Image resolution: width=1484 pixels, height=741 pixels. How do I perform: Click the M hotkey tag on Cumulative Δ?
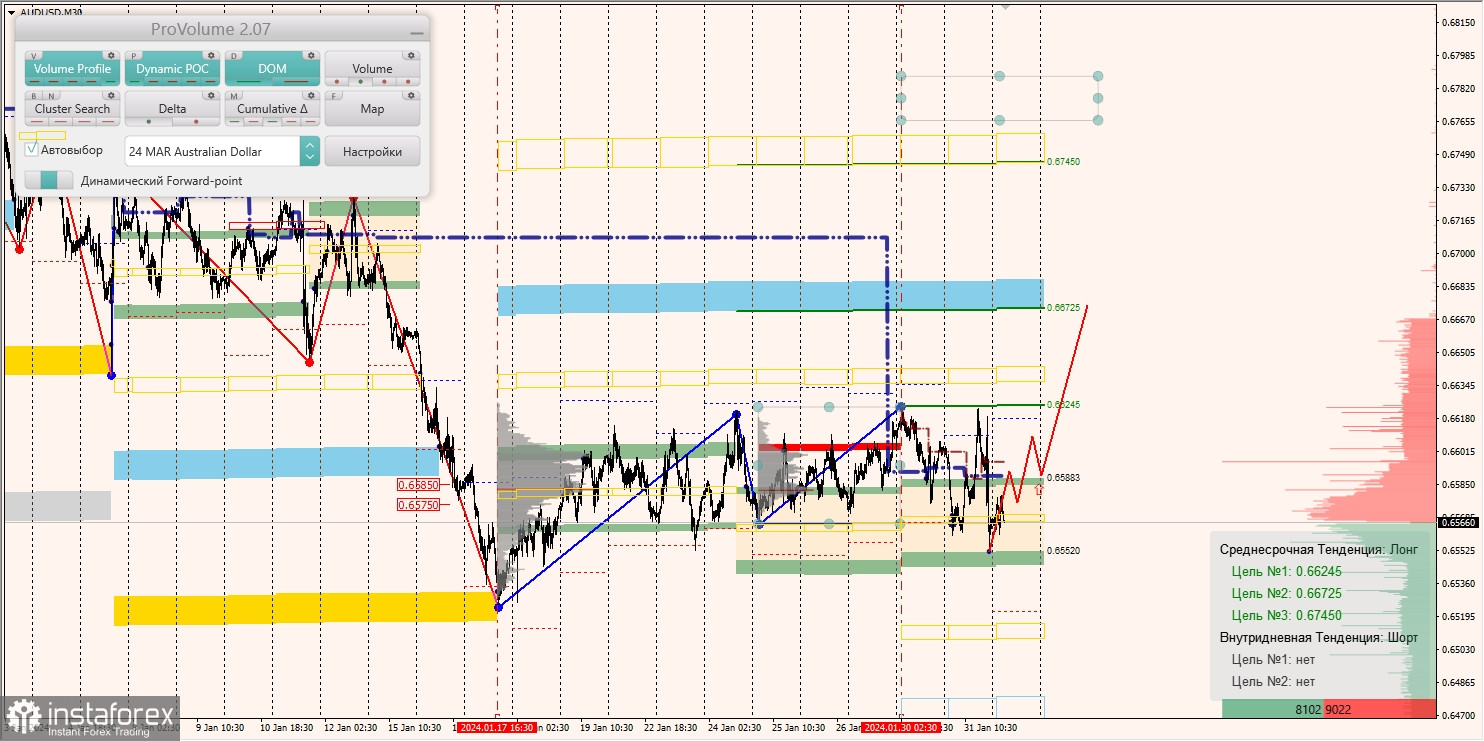[235, 96]
